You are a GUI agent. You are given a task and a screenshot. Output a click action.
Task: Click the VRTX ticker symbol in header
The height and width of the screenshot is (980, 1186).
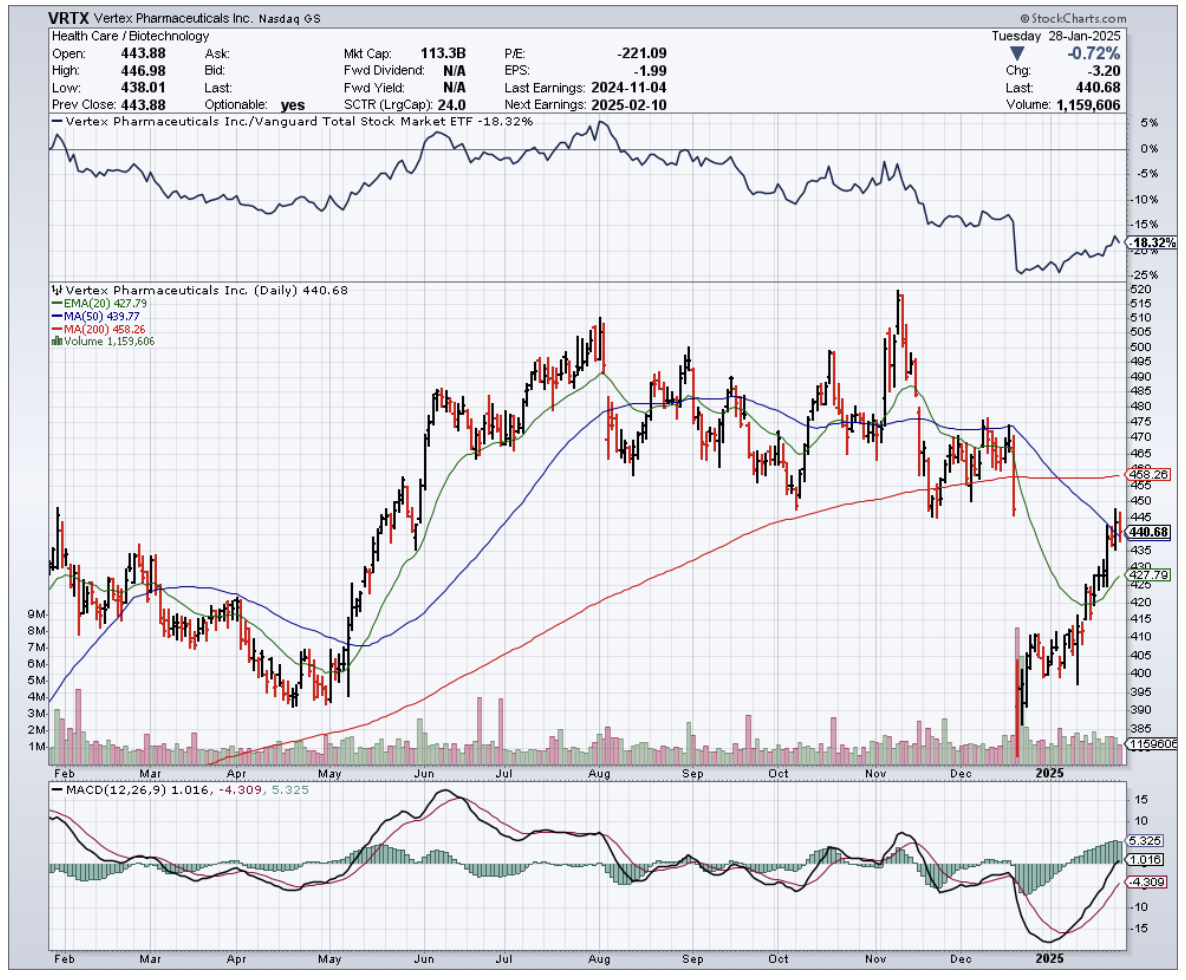coord(74,18)
